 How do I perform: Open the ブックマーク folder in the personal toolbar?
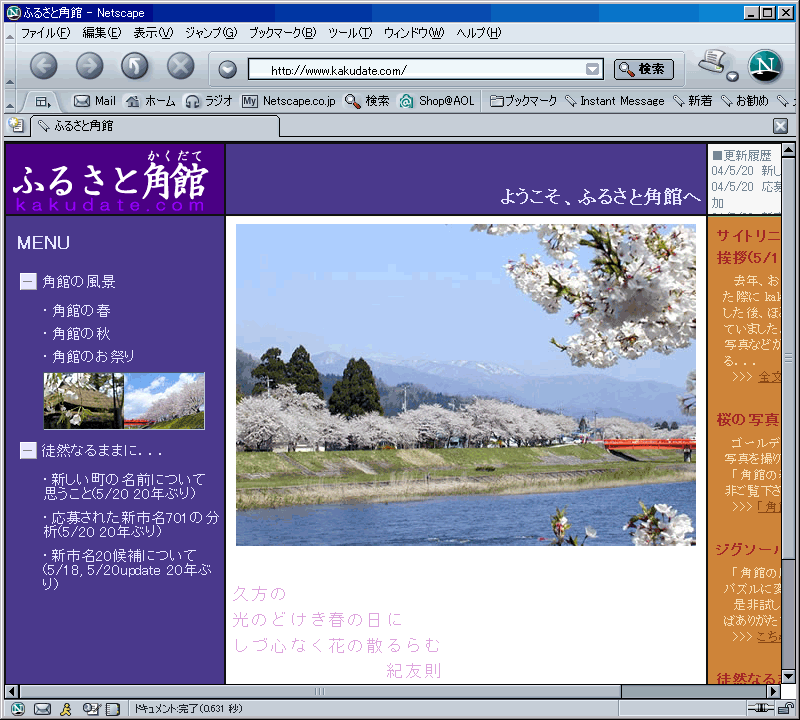click(x=523, y=101)
